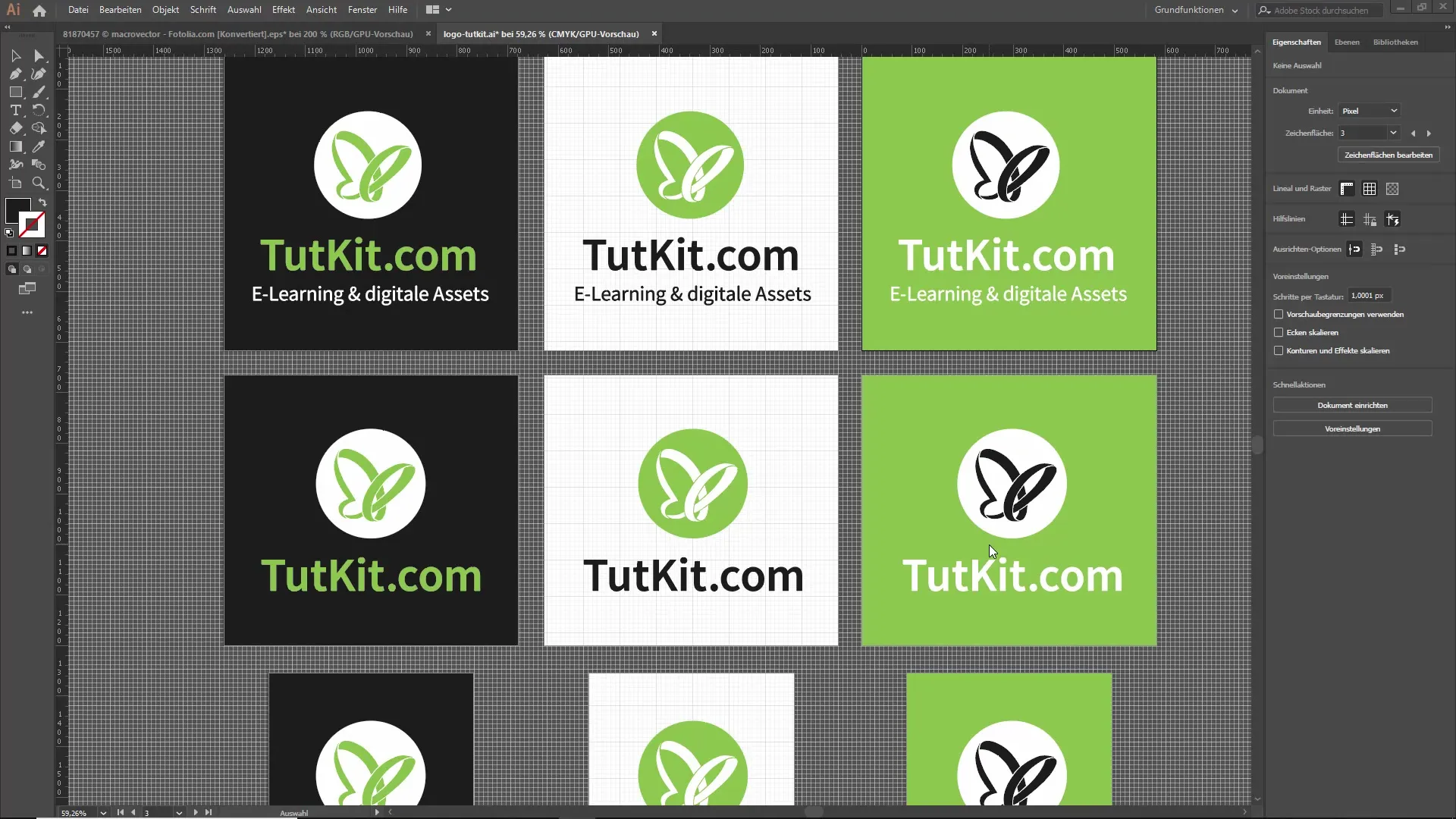Select the Artboard tool

(x=15, y=183)
